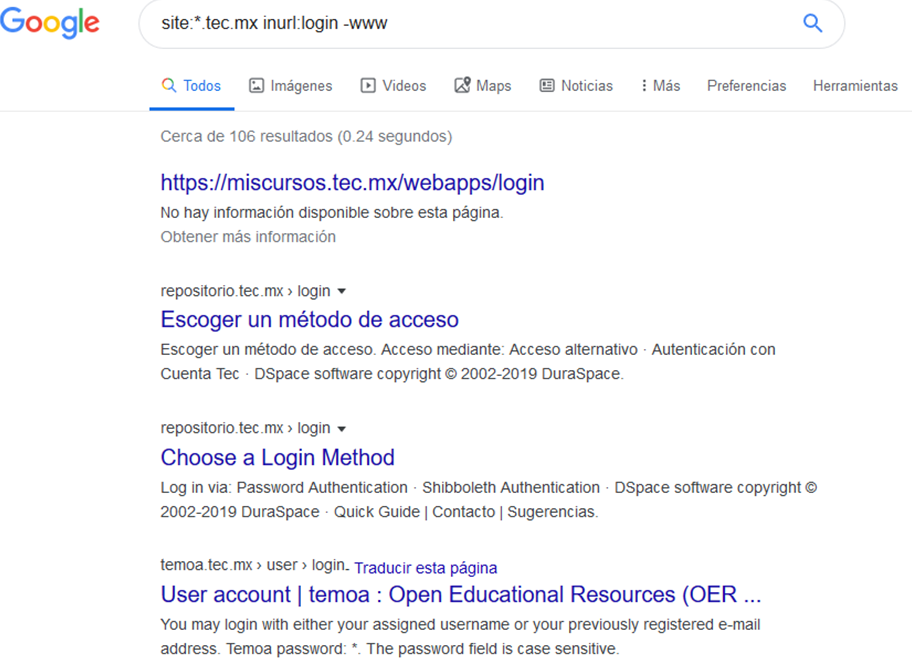
Task: Click the Imágenes tab image icon
Action: click(x=257, y=86)
